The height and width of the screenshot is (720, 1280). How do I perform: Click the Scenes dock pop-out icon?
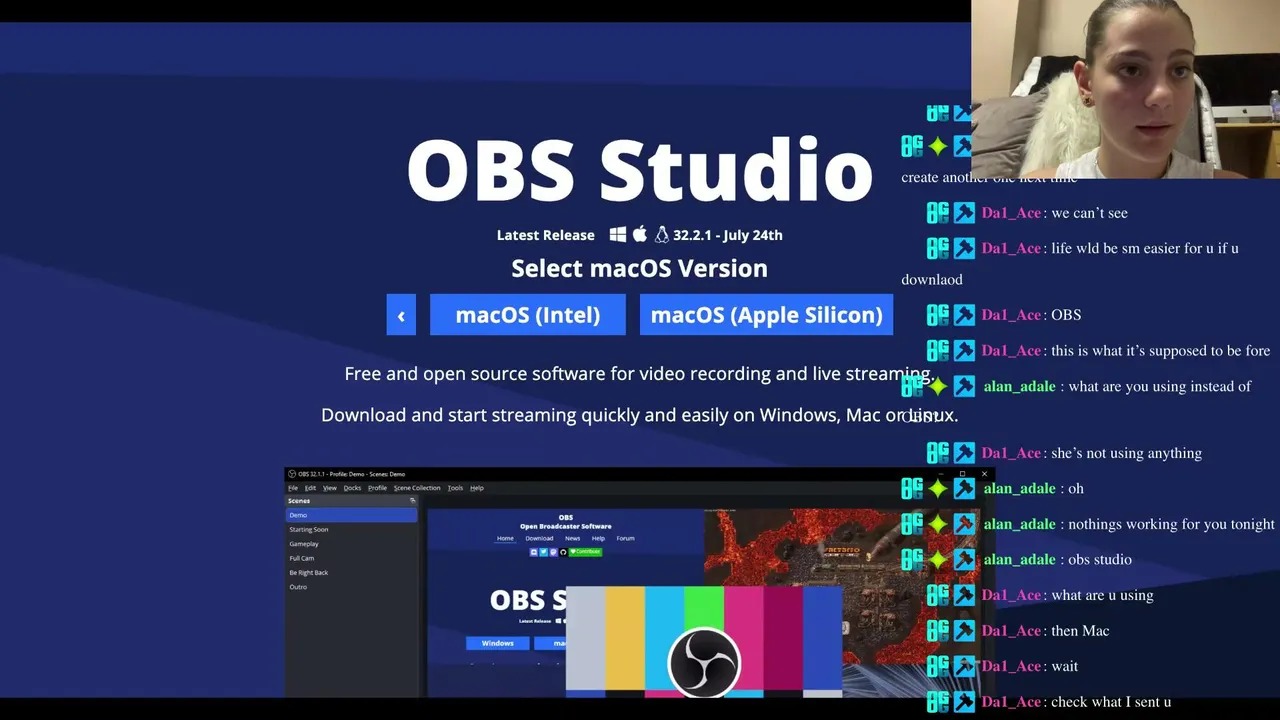pos(412,501)
